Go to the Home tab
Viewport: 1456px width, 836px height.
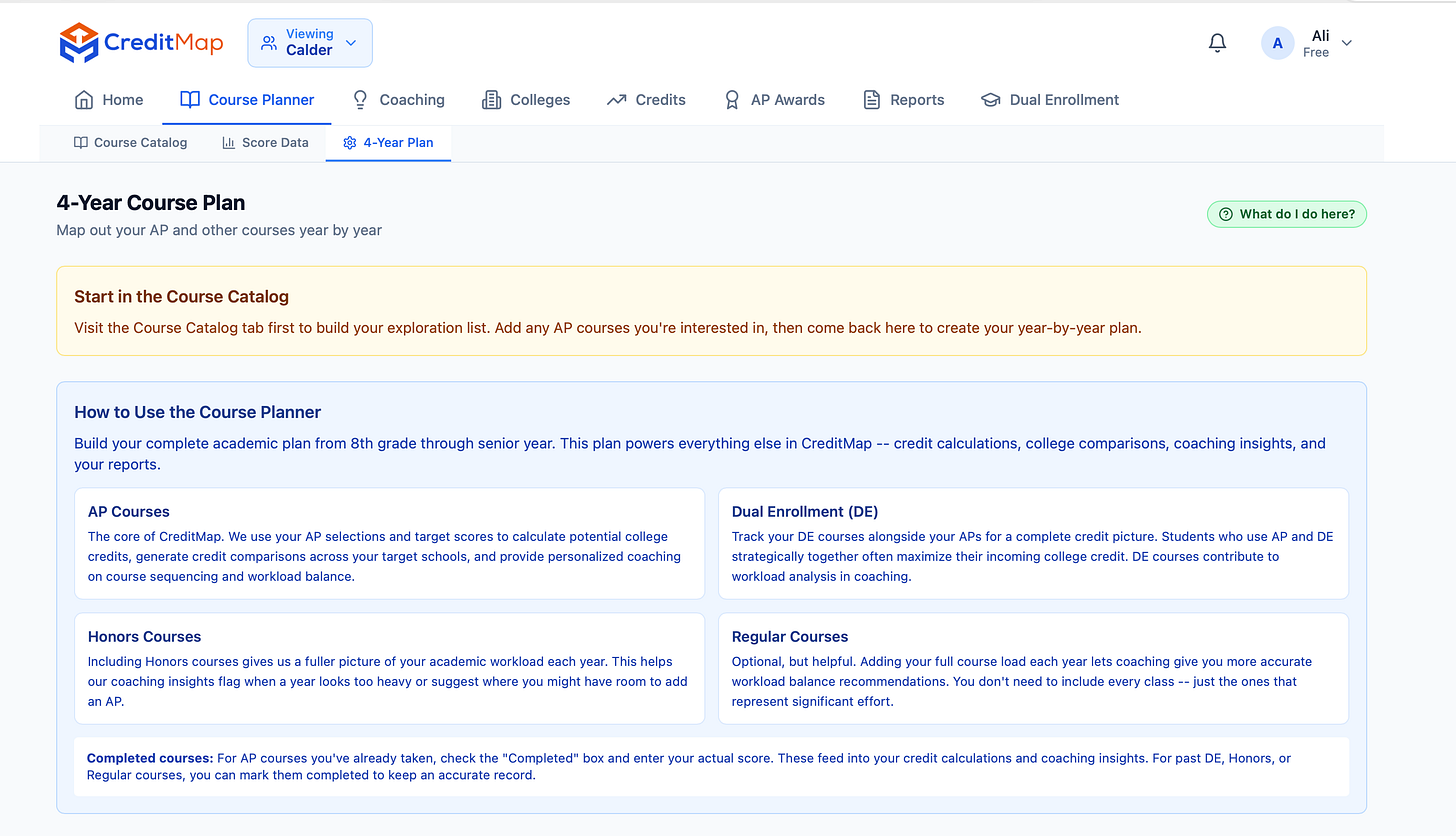click(x=109, y=100)
